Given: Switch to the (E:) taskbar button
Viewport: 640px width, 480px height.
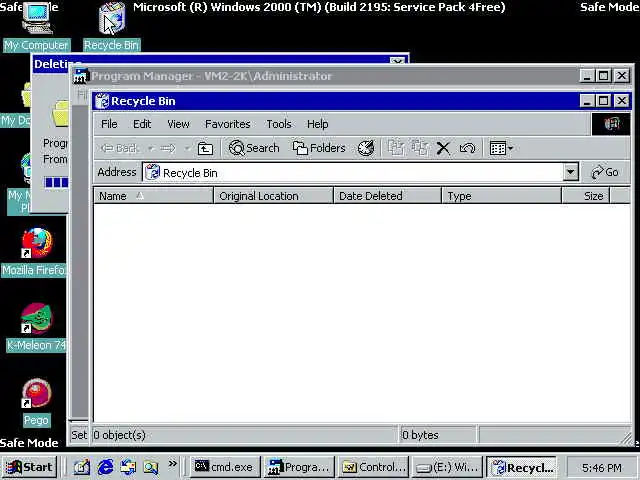Looking at the screenshot, I should click(x=447, y=467).
